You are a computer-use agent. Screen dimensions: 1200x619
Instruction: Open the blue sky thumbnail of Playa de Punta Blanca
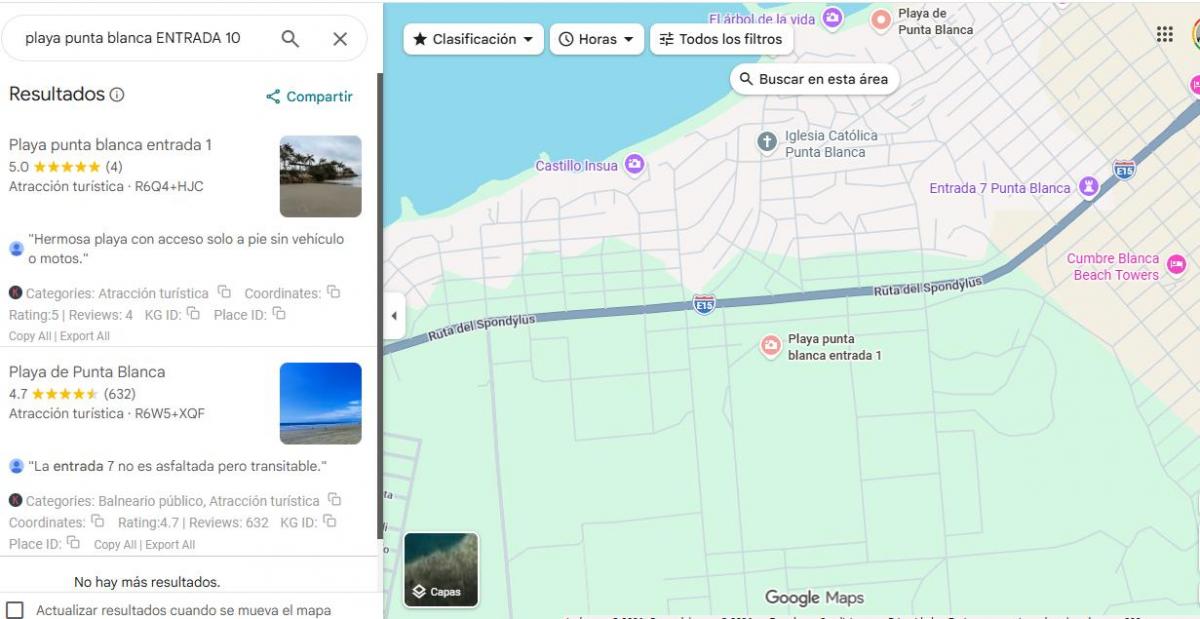point(321,403)
